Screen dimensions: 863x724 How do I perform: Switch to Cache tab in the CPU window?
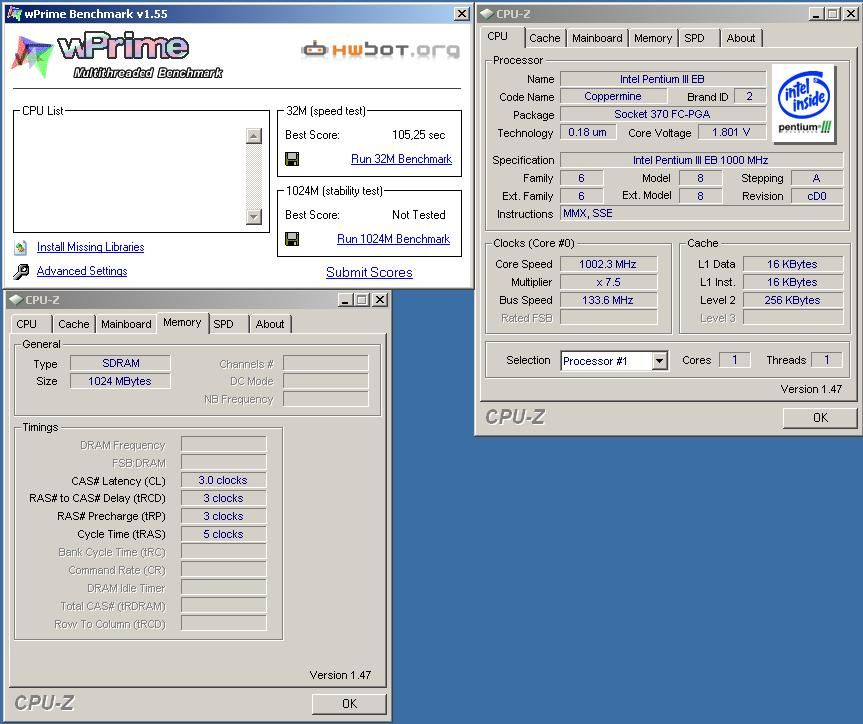(x=544, y=38)
